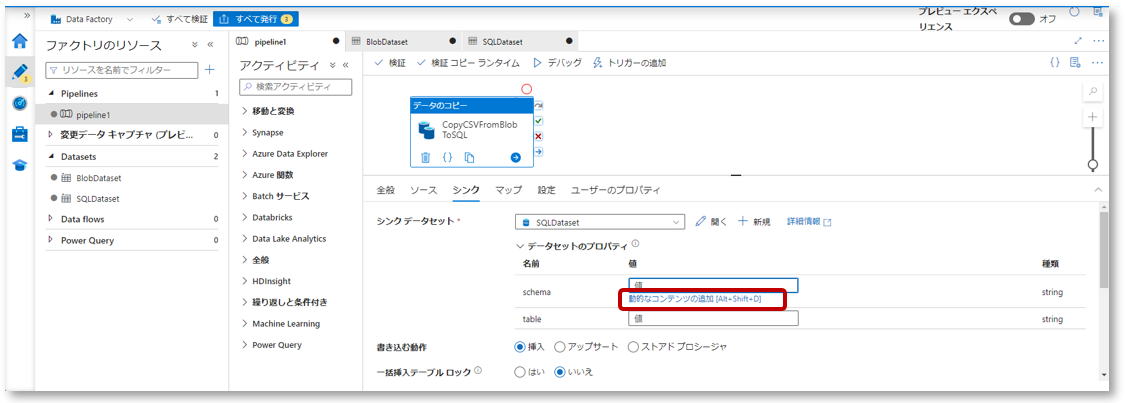Switch to the pipeline1 editor tab
1125x403 pixels.
coord(287,42)
